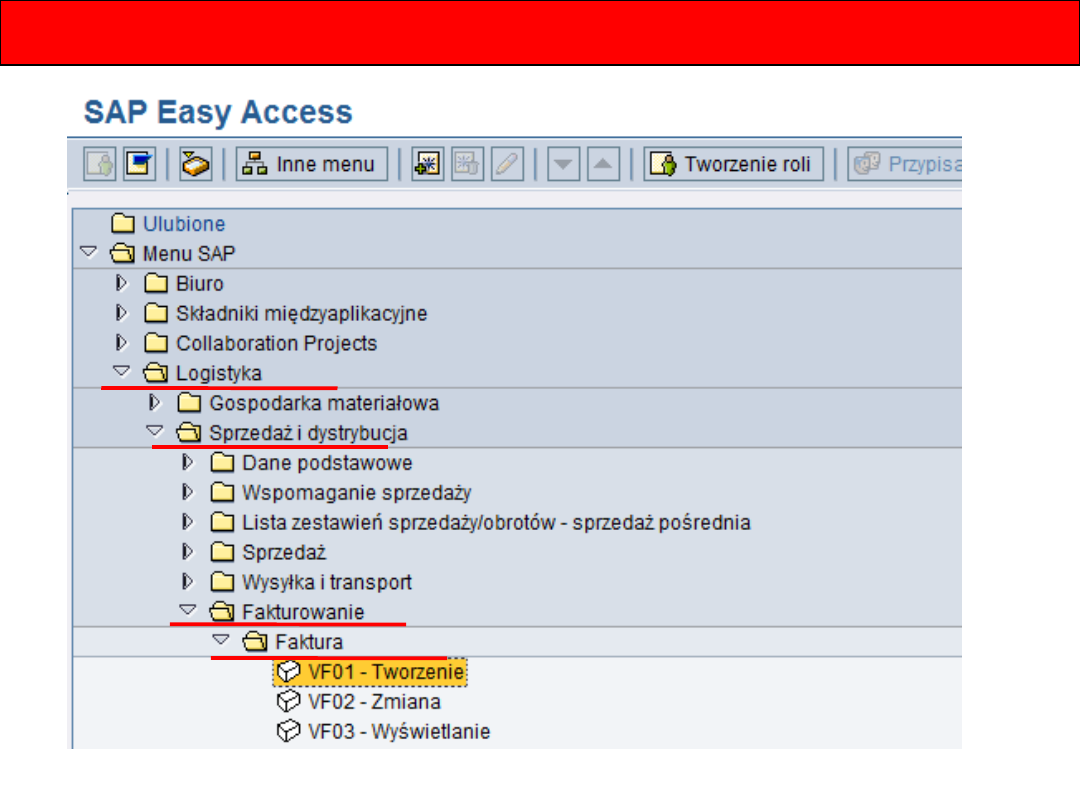
Task: Select the Ulubione favorites folder
Action: tap(184, 224)
